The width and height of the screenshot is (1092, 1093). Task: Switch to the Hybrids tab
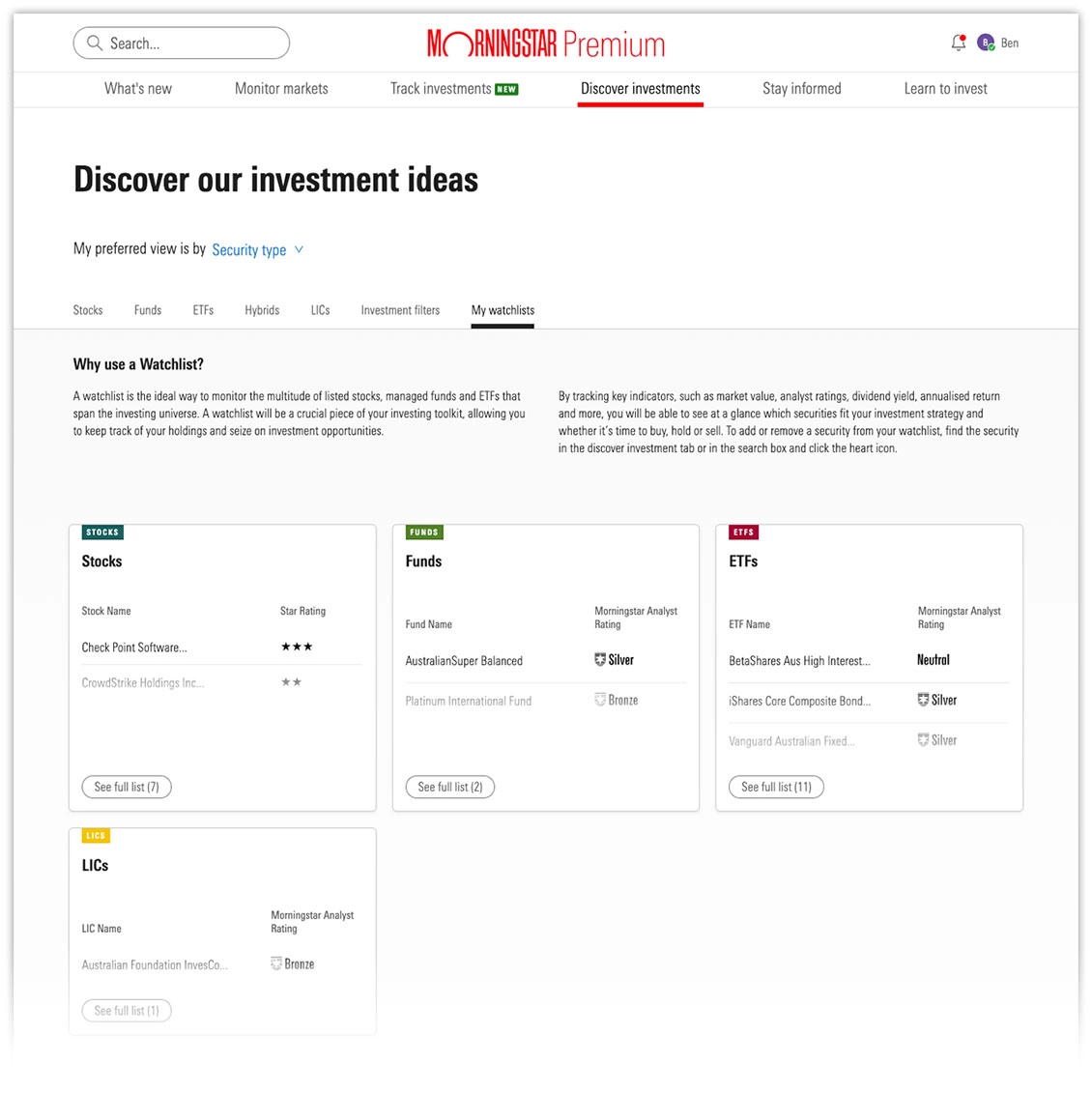point(262,310)
